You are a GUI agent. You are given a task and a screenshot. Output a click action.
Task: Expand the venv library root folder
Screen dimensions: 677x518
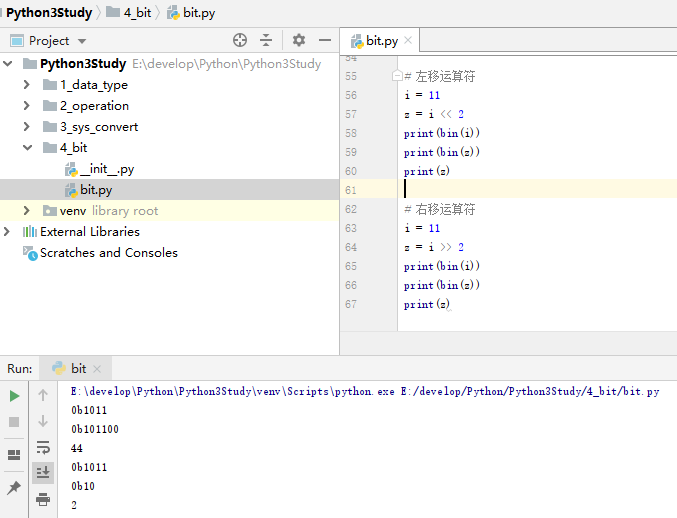pyautogui.click(x=27, y=211)
